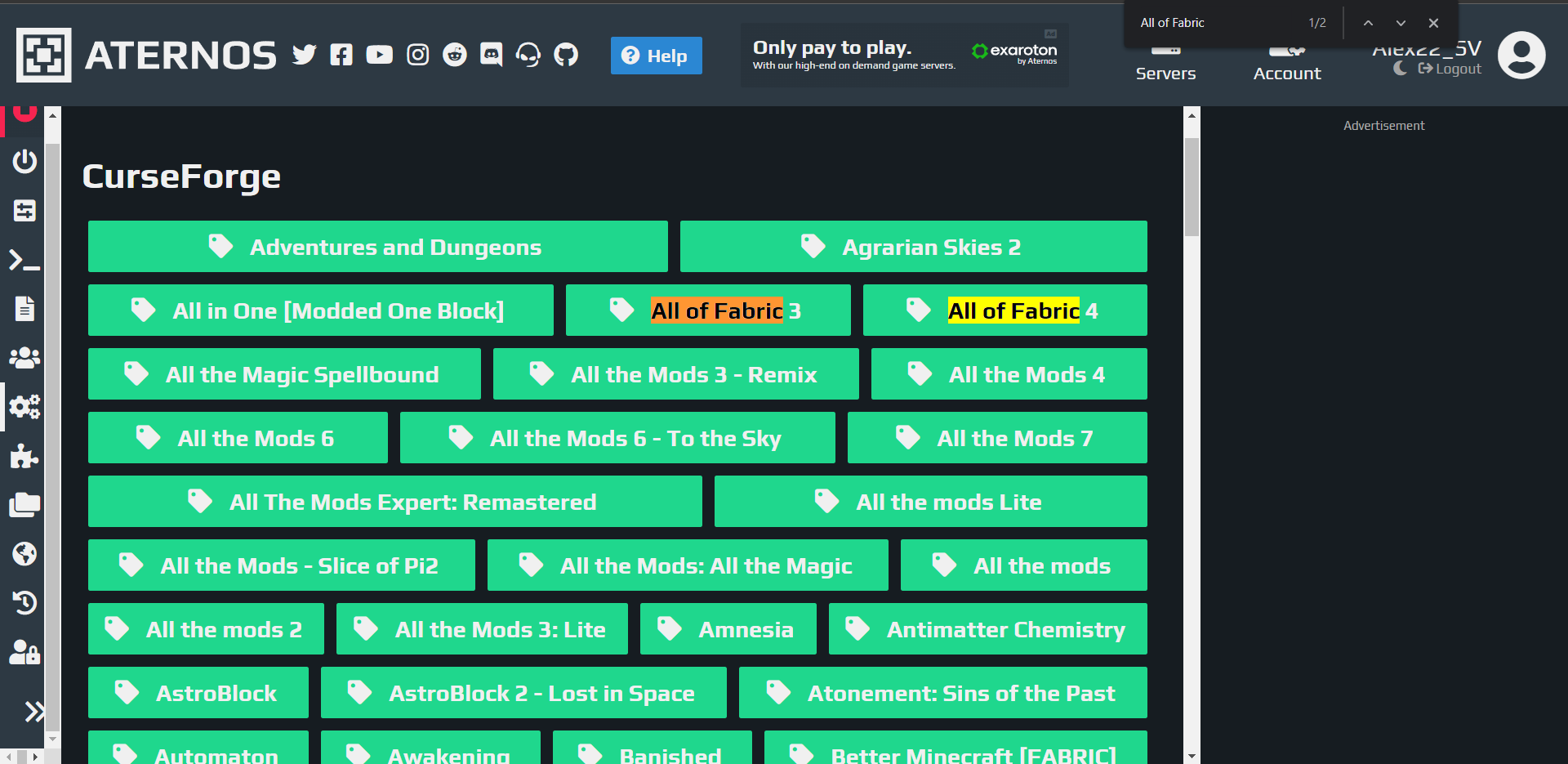Open the Software gears page in sidebar
This screenshot has width=1568, height=764.
24,406
